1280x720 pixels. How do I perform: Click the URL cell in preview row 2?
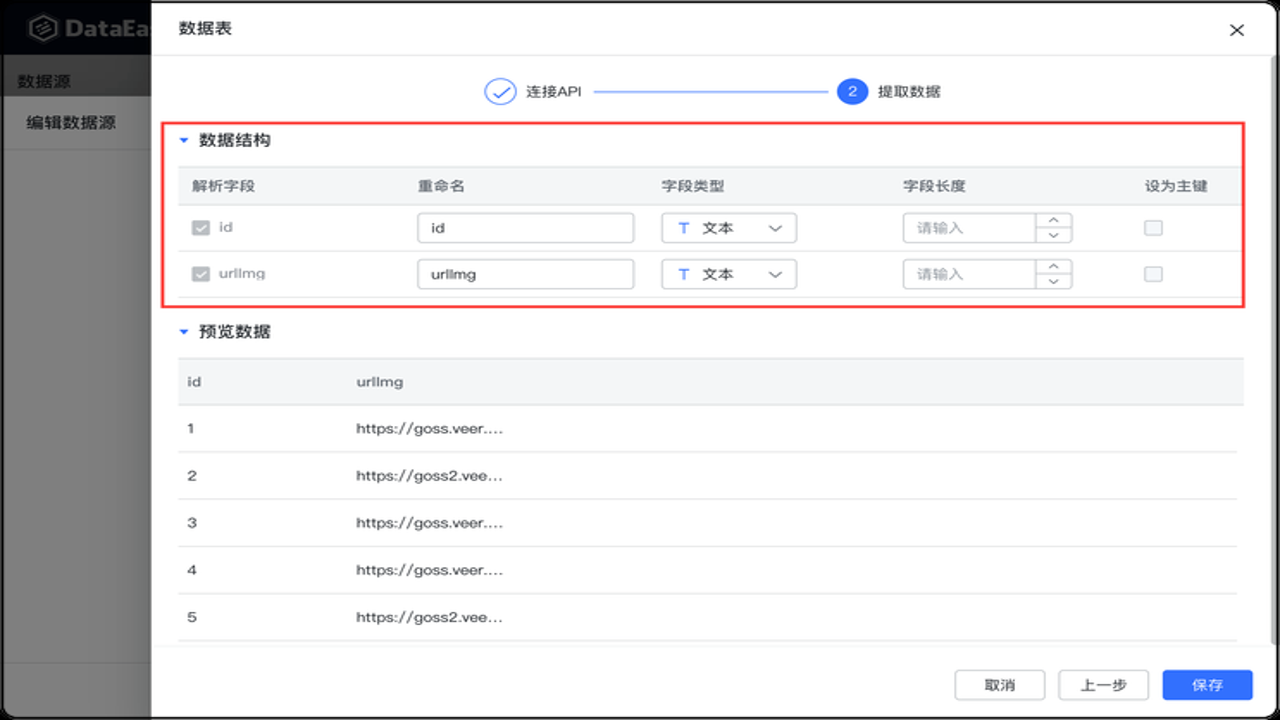point(430,476)
